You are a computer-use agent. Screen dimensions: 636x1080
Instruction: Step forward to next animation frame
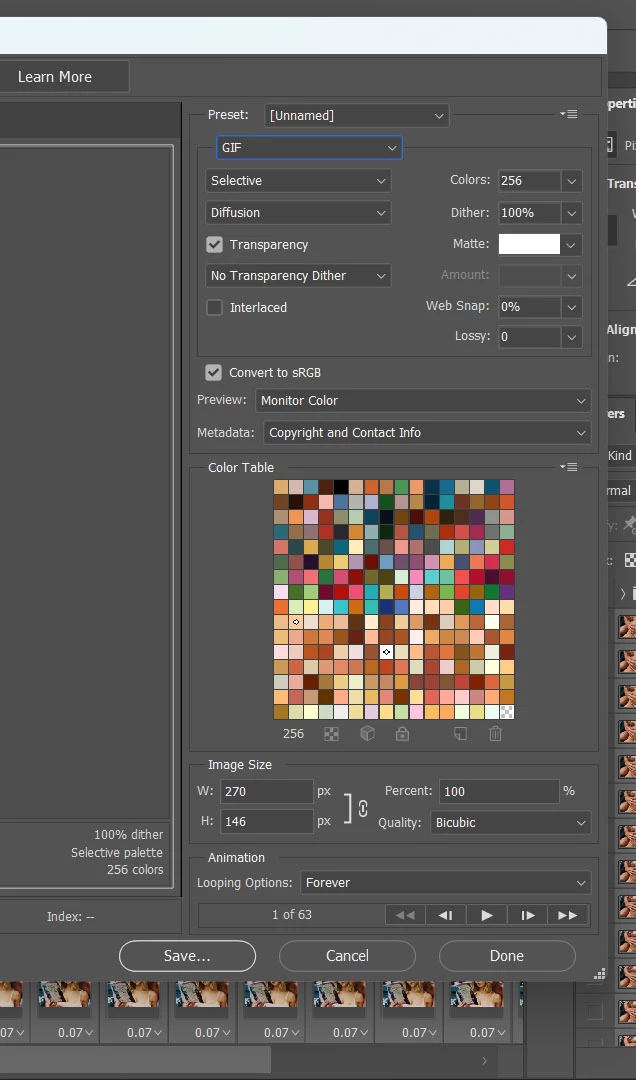(x=527, y=915)
